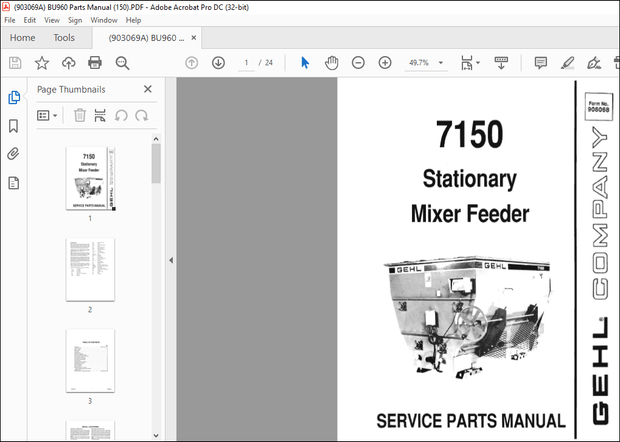This screenshot has width=620, height=442.
Task: Open the Bookmarks sidebar panel
Action: [x=13, y=126]
